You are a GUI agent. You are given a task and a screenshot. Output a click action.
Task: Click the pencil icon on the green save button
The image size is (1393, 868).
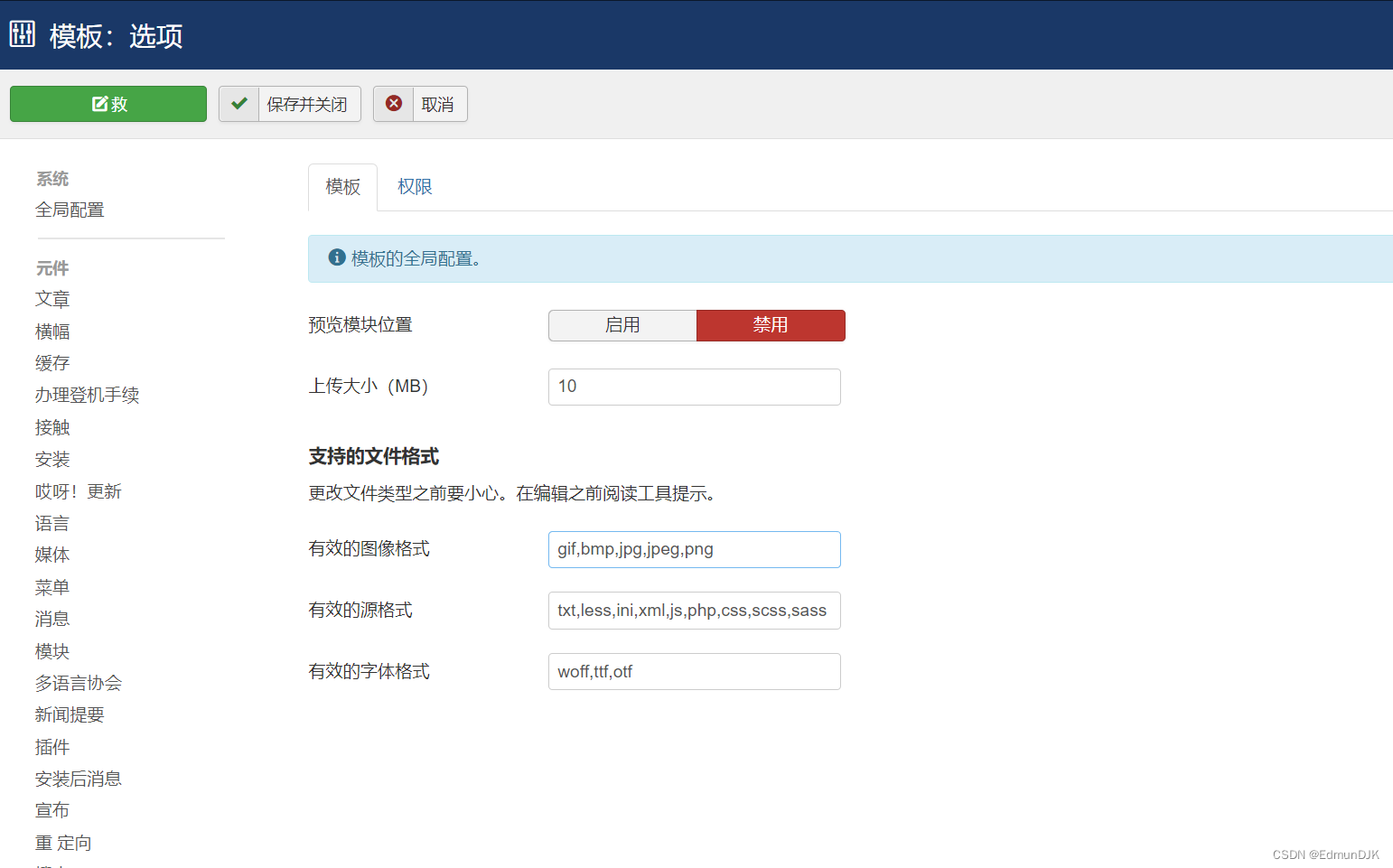(100, 103)
